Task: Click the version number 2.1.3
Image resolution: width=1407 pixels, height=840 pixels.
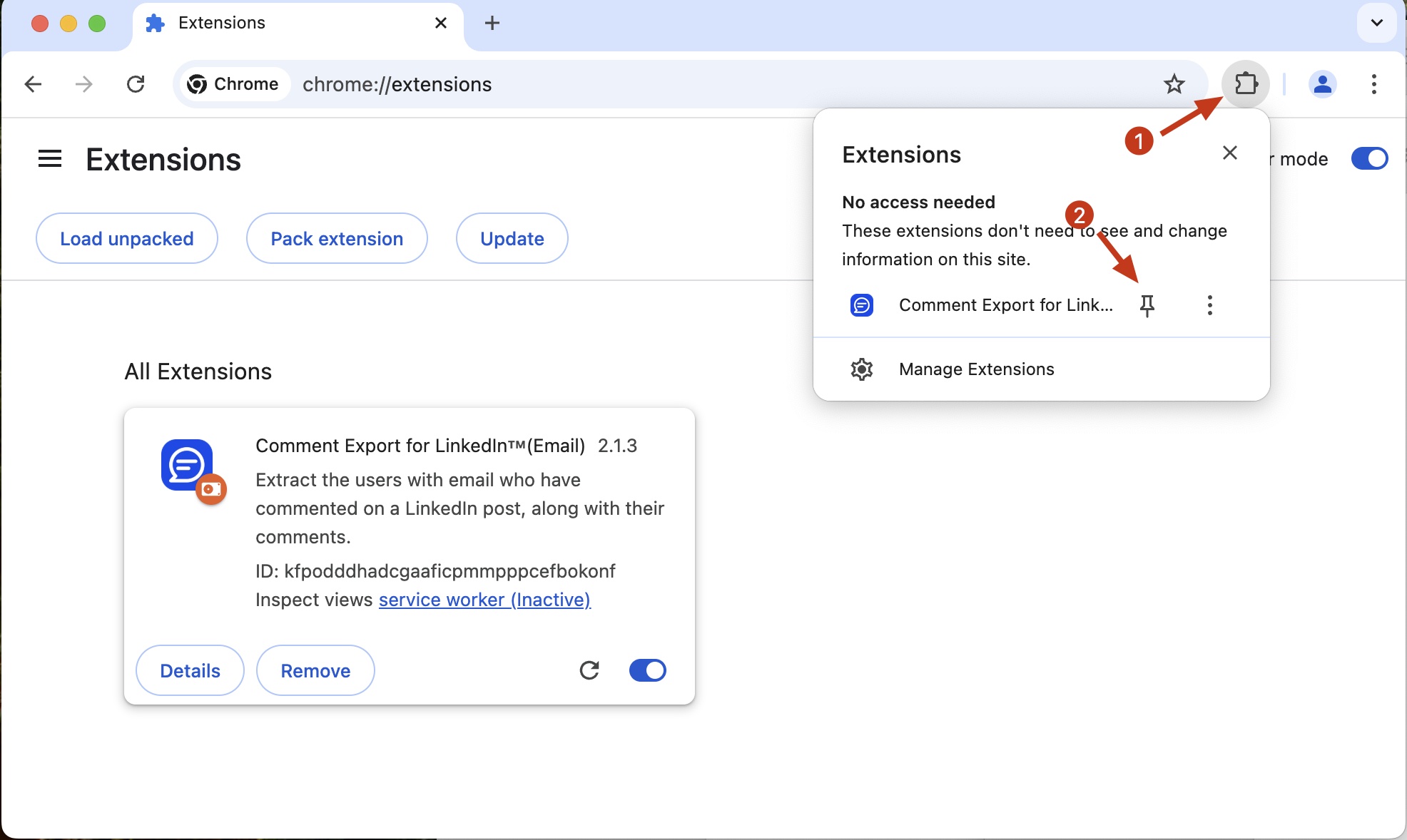Action: coord(617,446)
